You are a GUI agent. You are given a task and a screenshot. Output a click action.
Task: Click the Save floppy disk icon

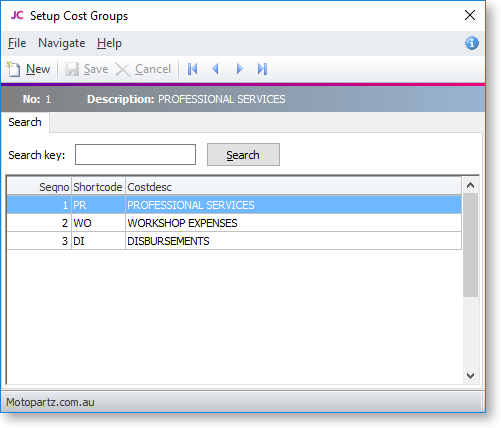[72, 69]
